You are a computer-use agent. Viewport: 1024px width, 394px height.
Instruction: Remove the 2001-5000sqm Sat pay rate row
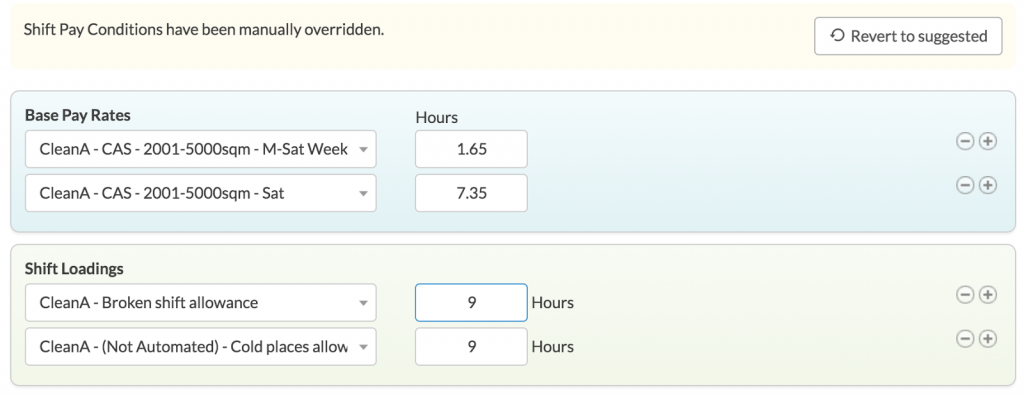pos(965,186)
